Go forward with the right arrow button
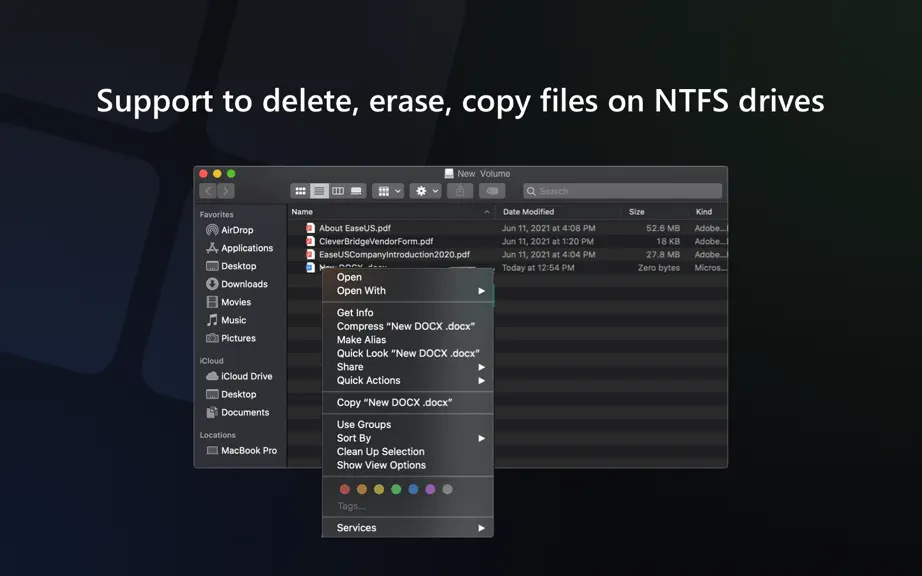This screenshot has height=576, width=922. pyautogui.click(x=226, y=190)
